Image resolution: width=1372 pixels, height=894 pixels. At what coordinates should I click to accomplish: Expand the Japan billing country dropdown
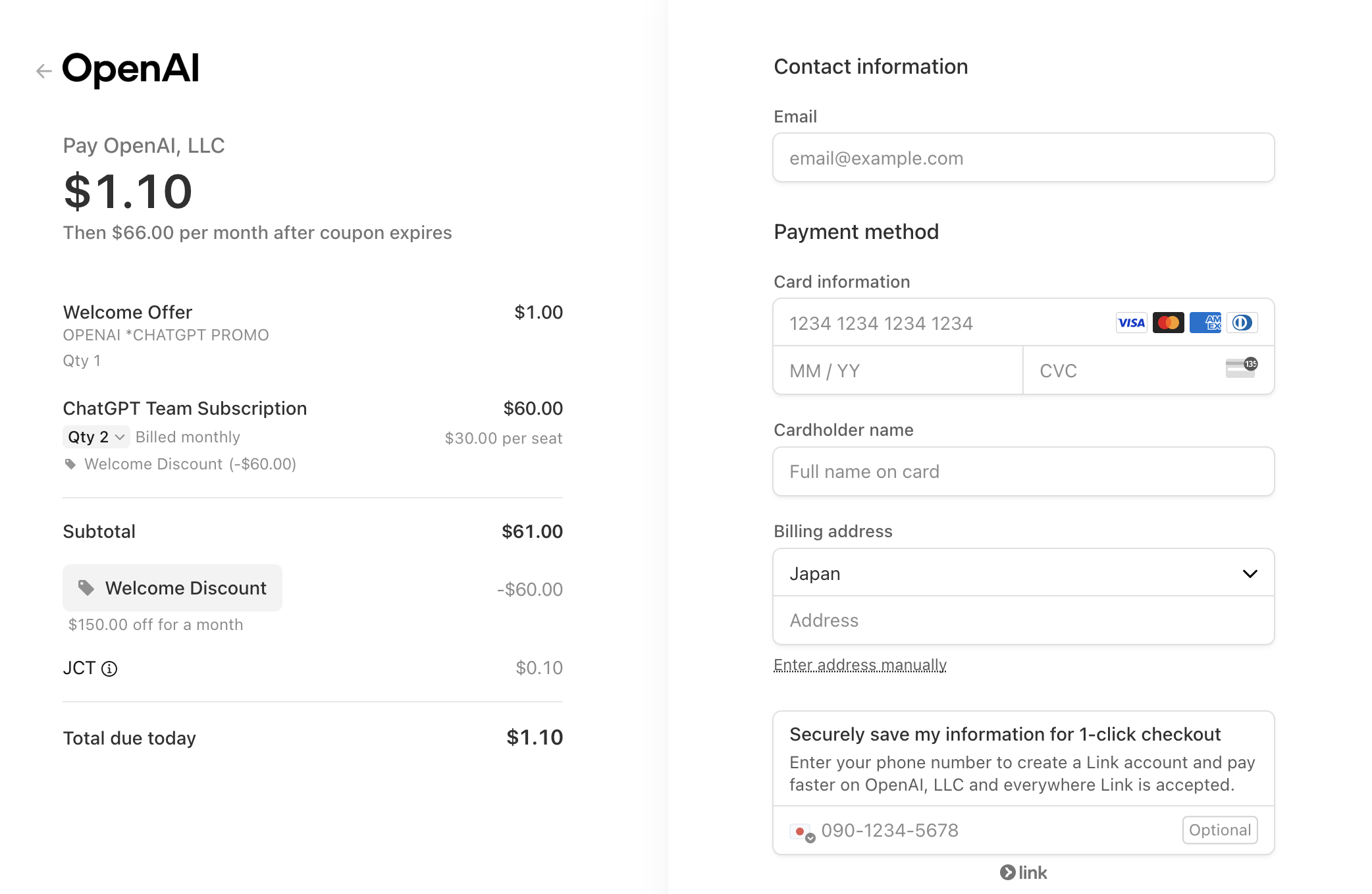[1024, 573]
